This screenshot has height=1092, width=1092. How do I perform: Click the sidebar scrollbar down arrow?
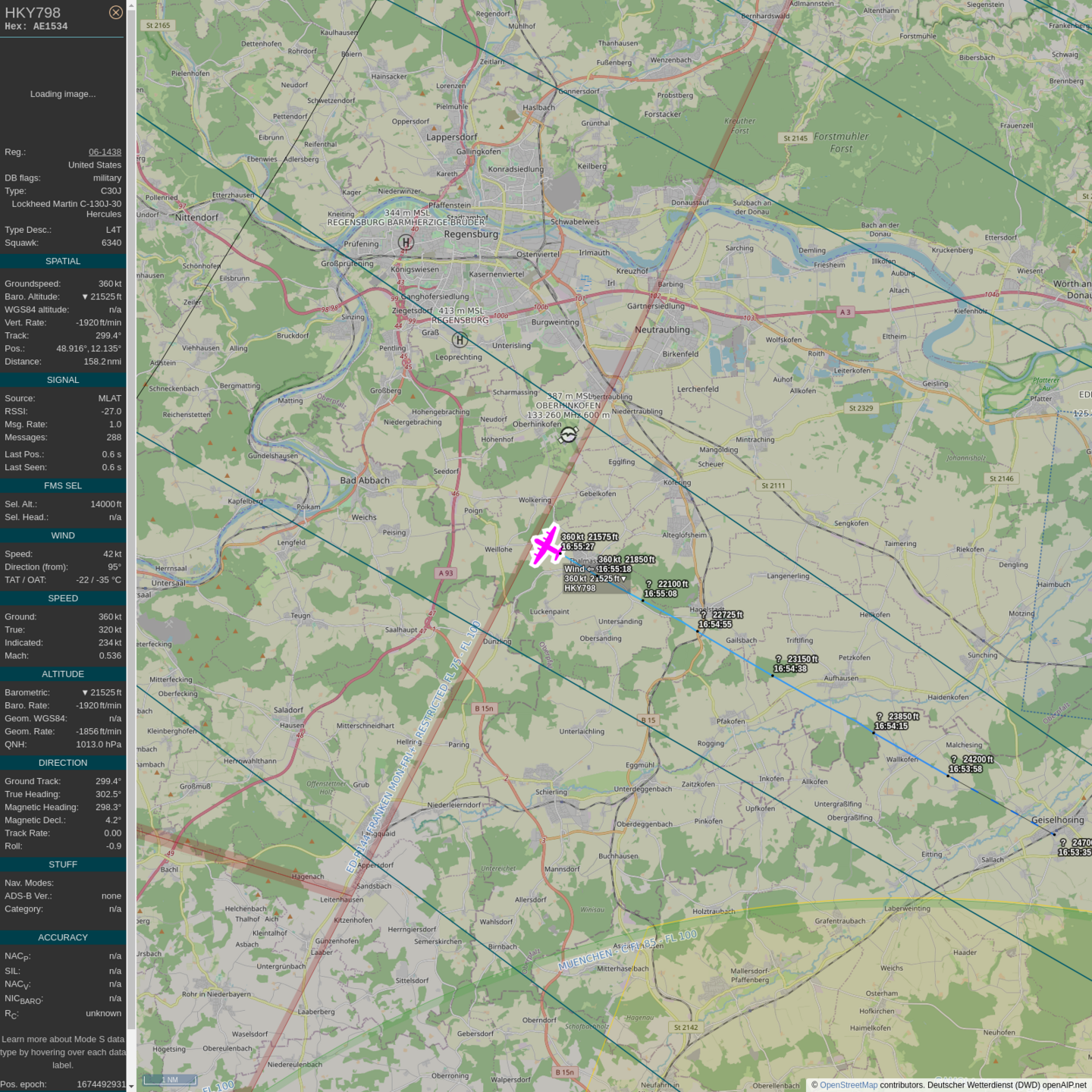(x=131, y=1087)
